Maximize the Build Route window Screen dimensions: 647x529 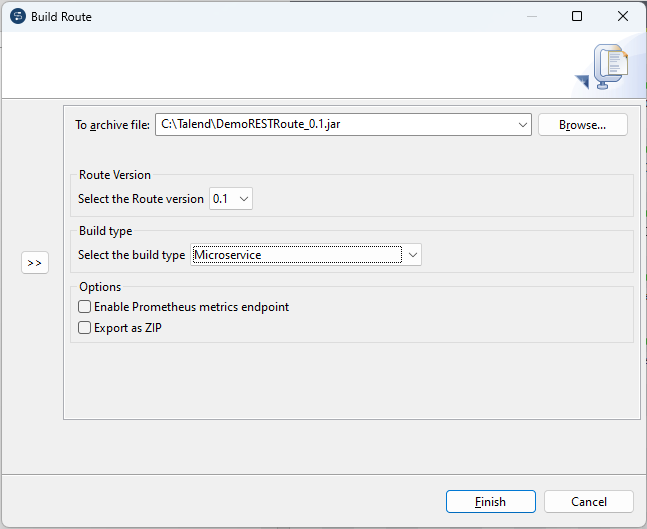(x=577, y=16)
